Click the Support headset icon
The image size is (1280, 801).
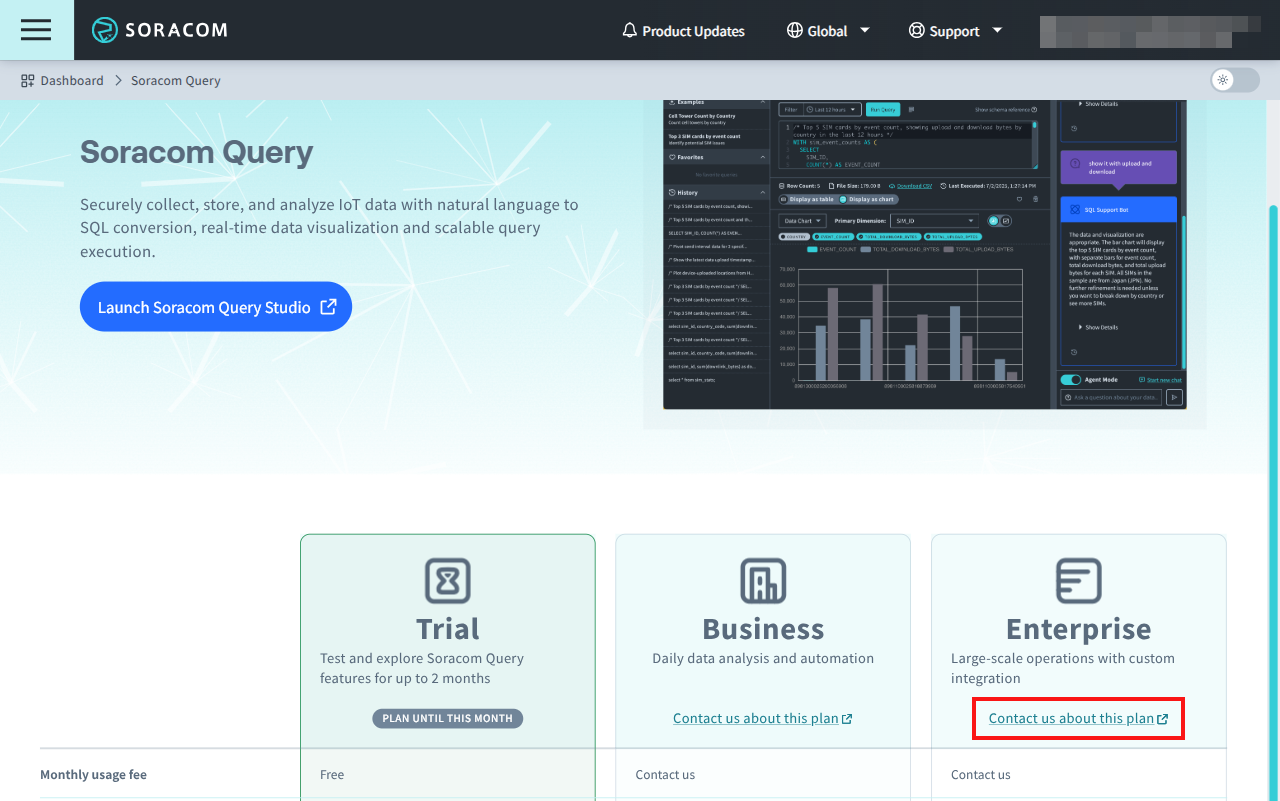tap(916, 31)
